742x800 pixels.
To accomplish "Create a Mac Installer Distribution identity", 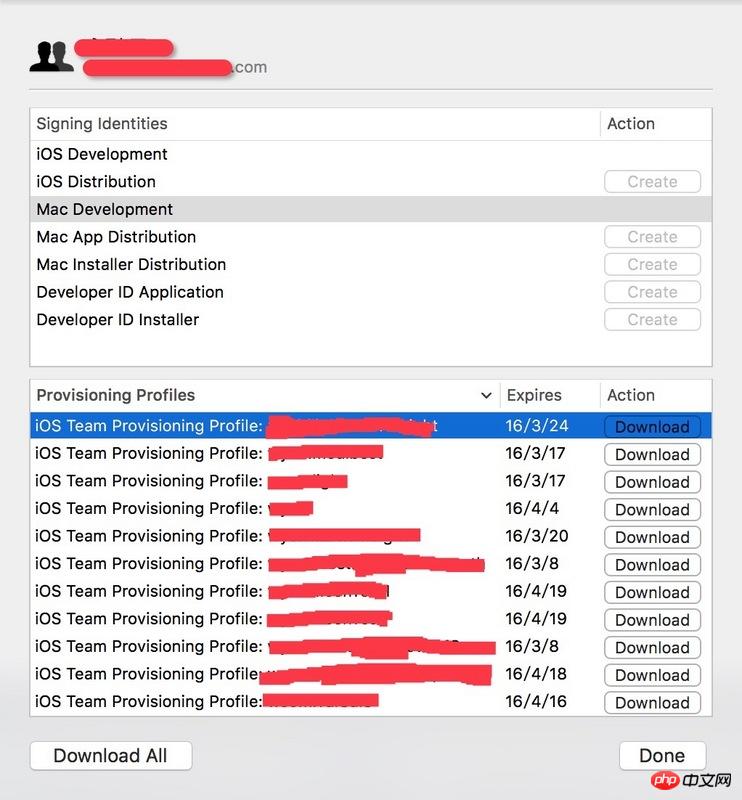I will tap(652, 265).
